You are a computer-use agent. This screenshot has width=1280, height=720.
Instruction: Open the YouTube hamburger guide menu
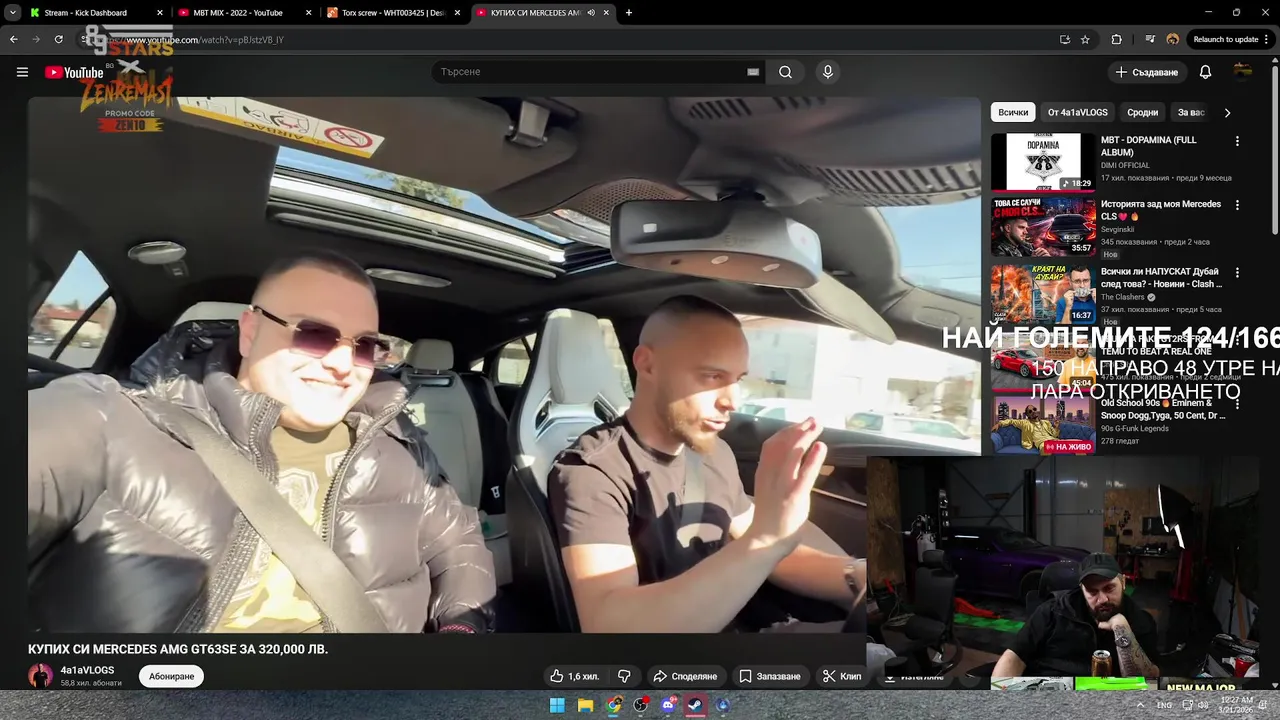(x=22, y=72)
